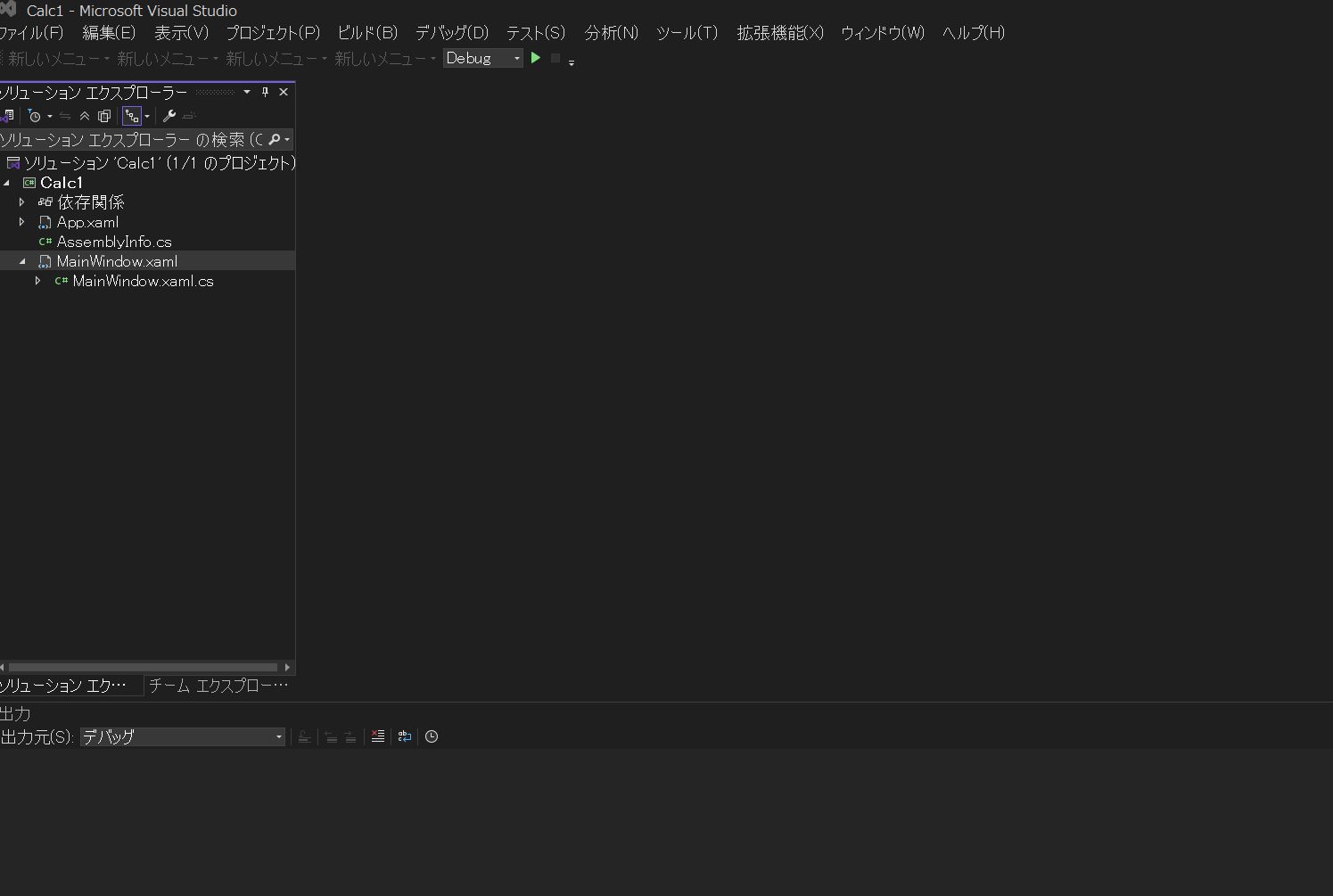Click Solution Explorer horizontal scrollbar thumb
This screenshot has width=1333, height=896.
(x=143, y=667)
